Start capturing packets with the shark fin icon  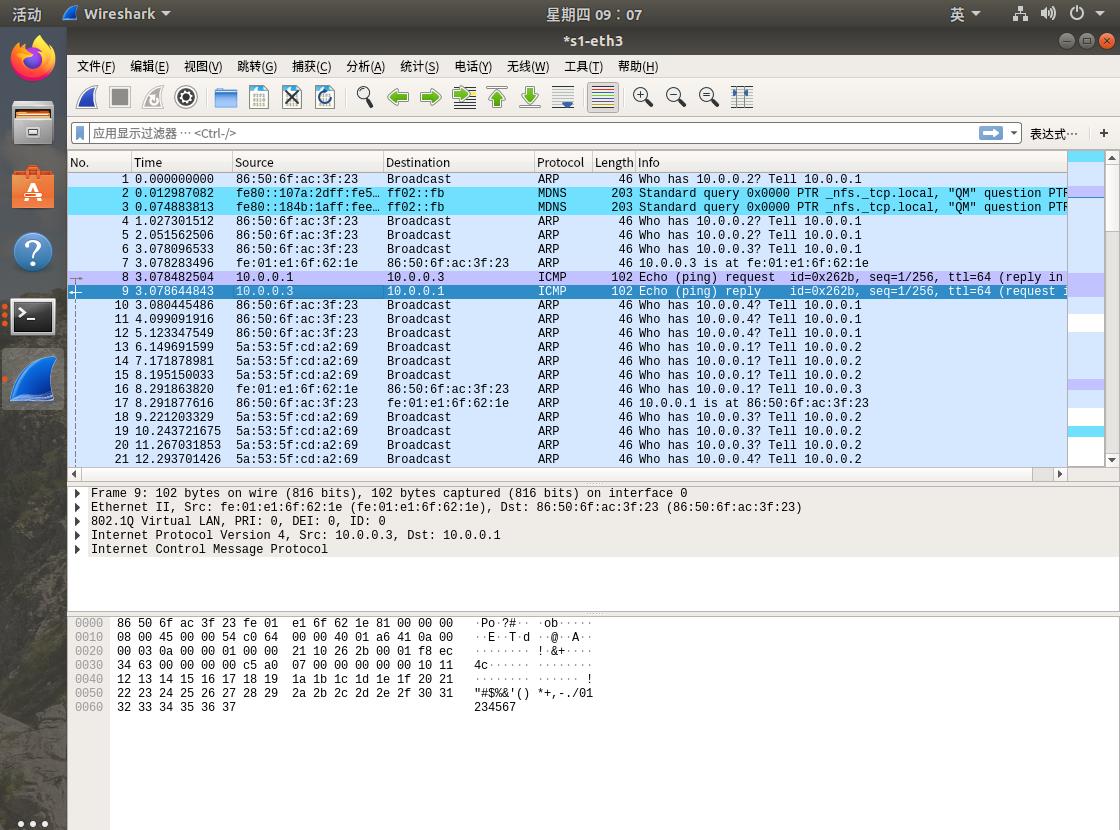pyautogui.click(x=87, y=97)
